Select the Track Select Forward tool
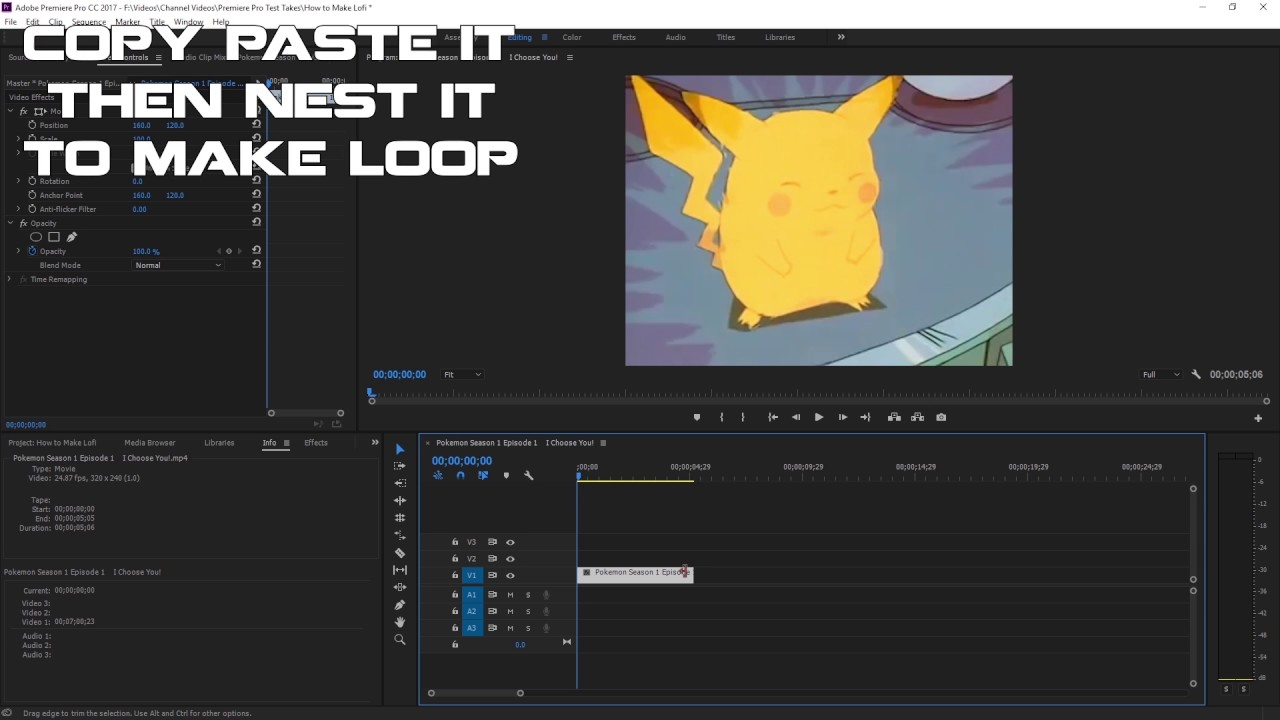 click(400, 466)
